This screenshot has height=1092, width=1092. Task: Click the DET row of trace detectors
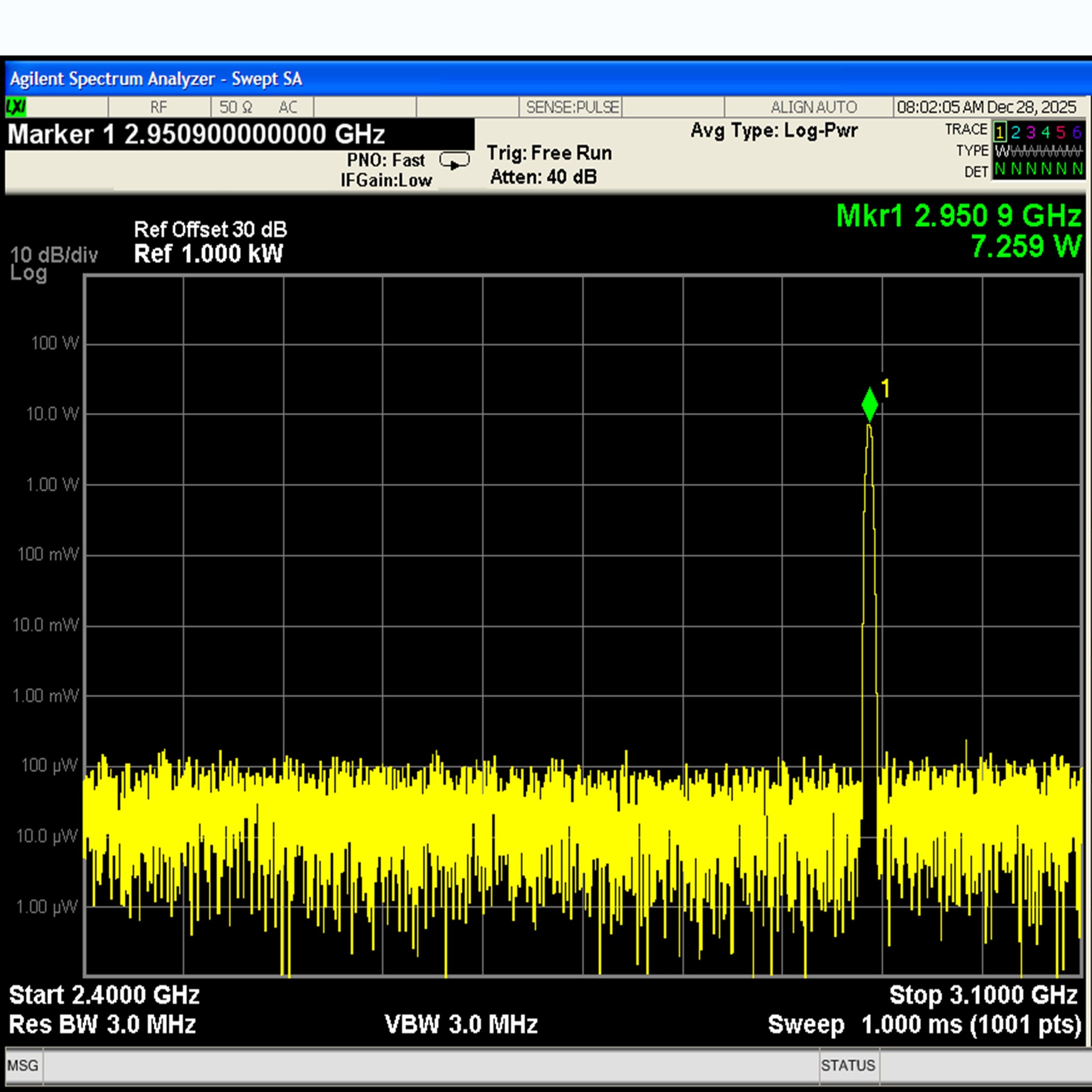(x=1038, y=170)
